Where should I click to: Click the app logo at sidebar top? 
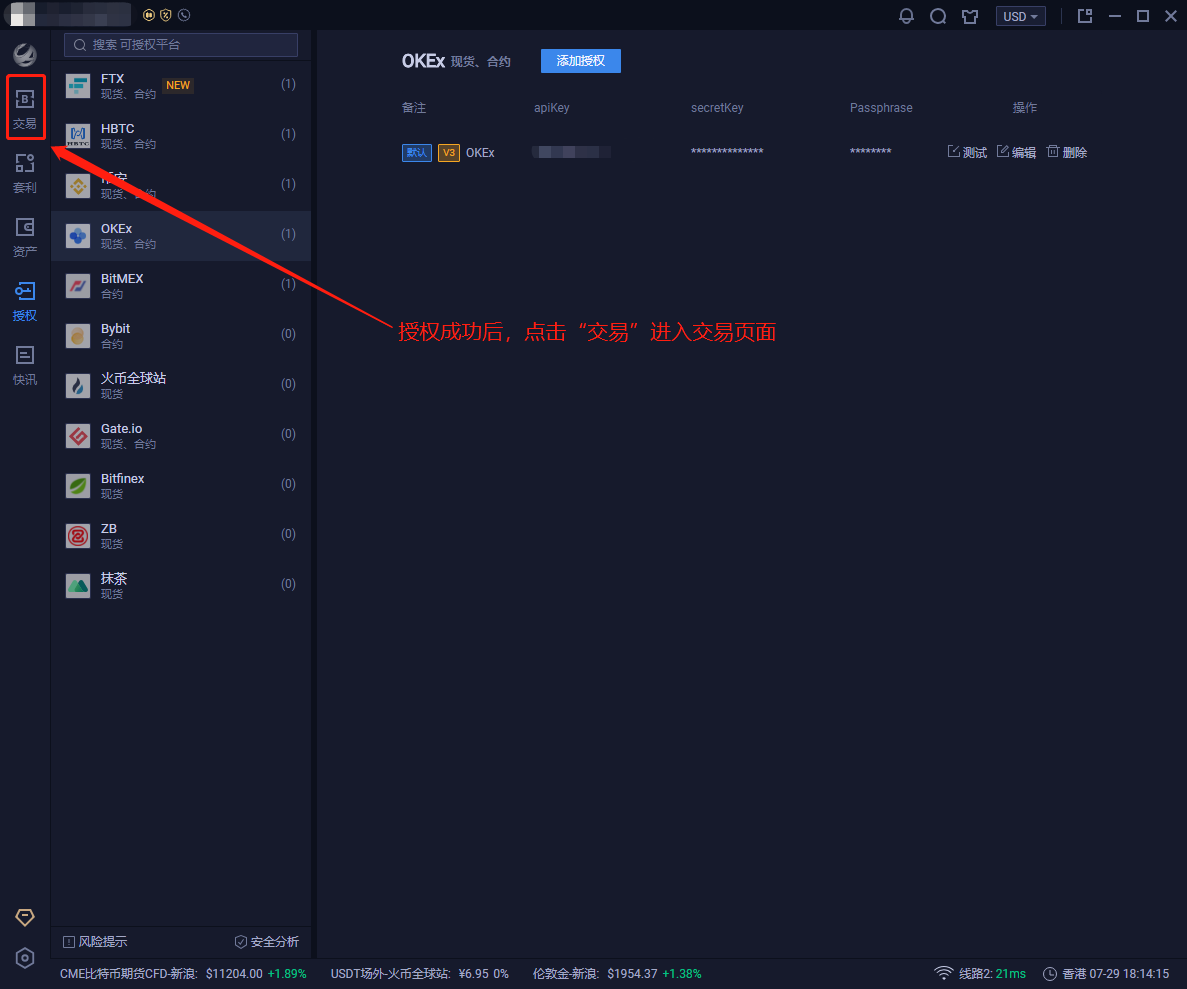pyautogui.click(x=25, y=54)
